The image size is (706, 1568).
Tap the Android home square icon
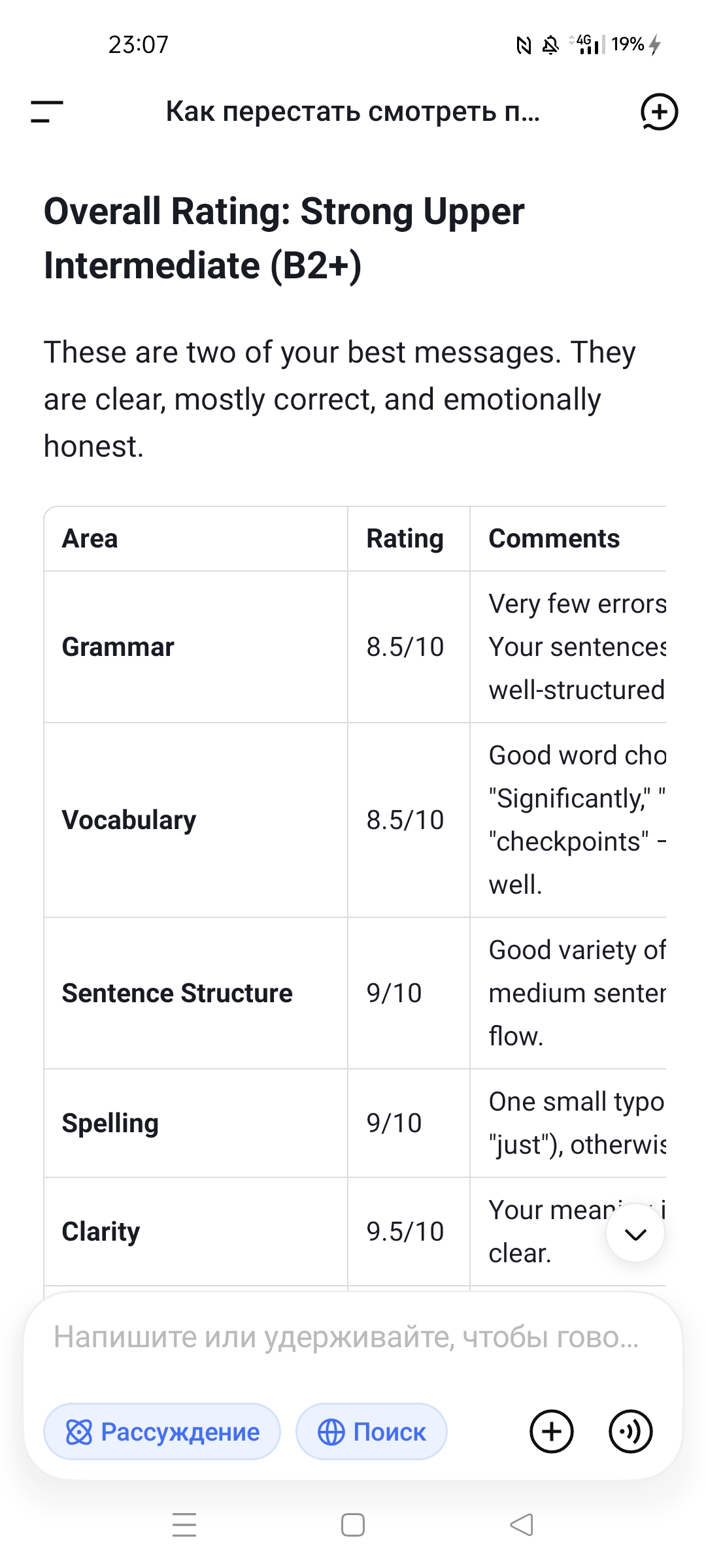353,1525
